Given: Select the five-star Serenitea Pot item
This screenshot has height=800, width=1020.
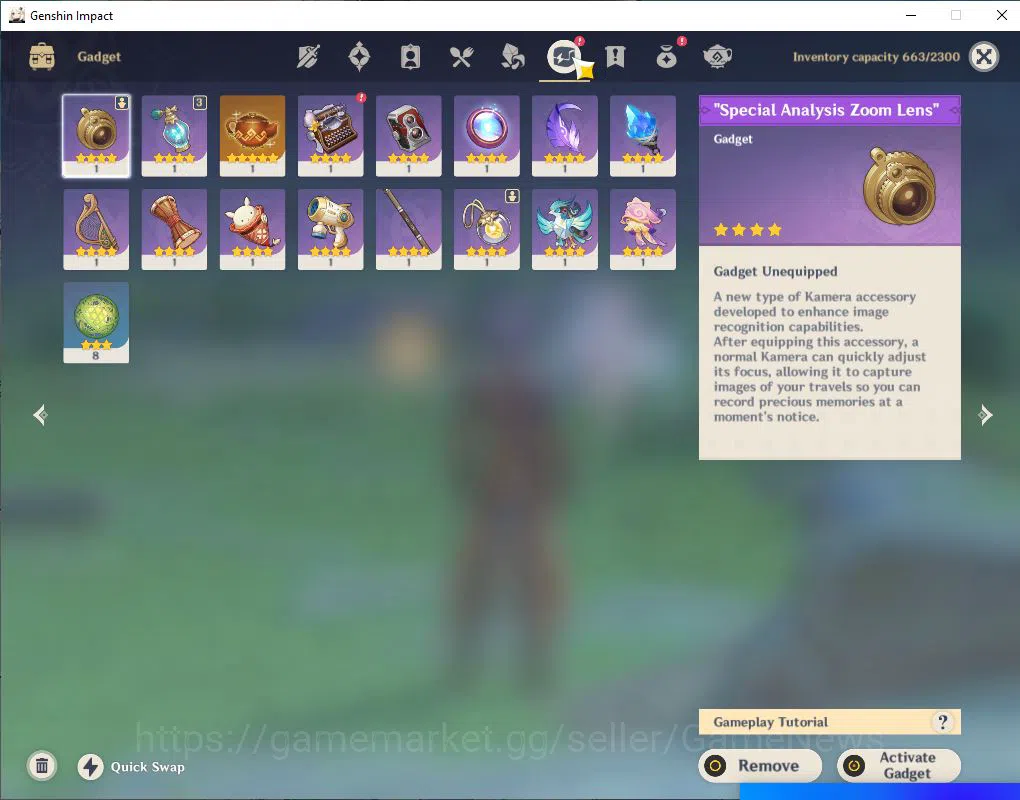Looking at the screenshot, I should pos(252,135).
